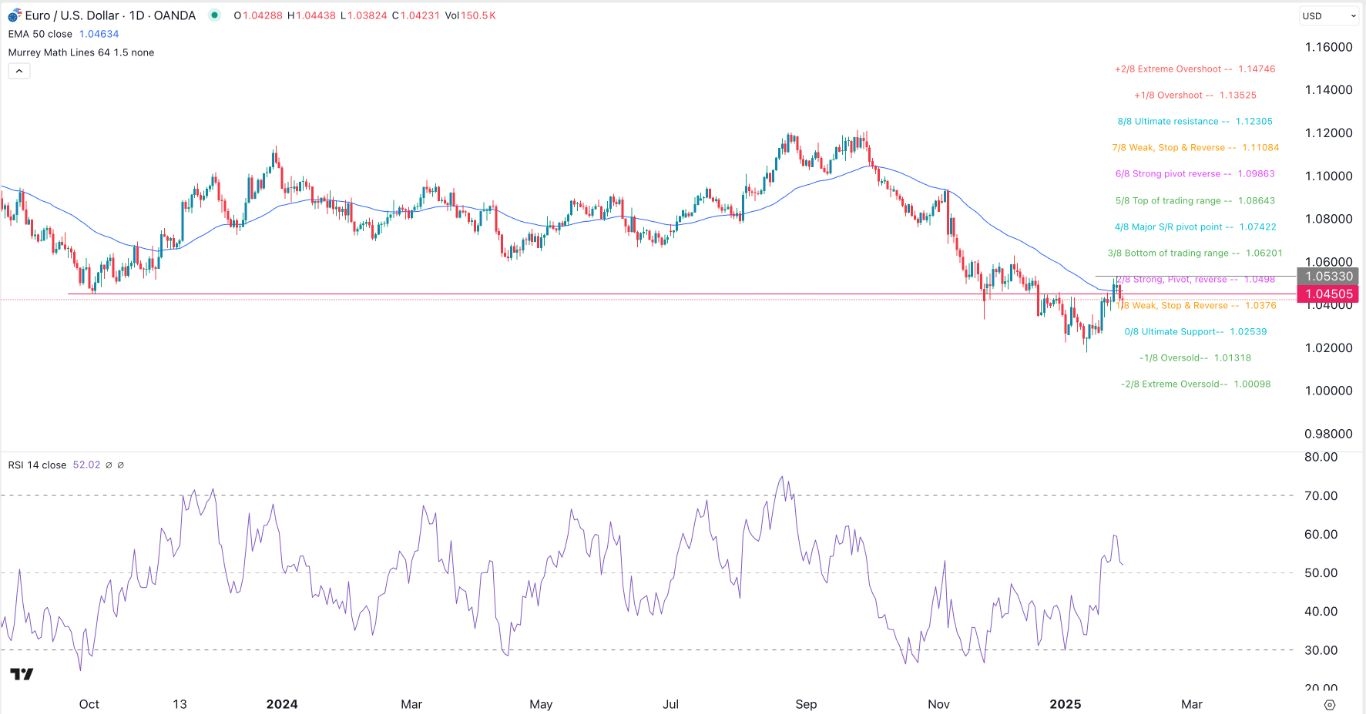1366x714 pixels.
Task: Click the second hidden-source icon in RSI row
Action: pos(120,465)
